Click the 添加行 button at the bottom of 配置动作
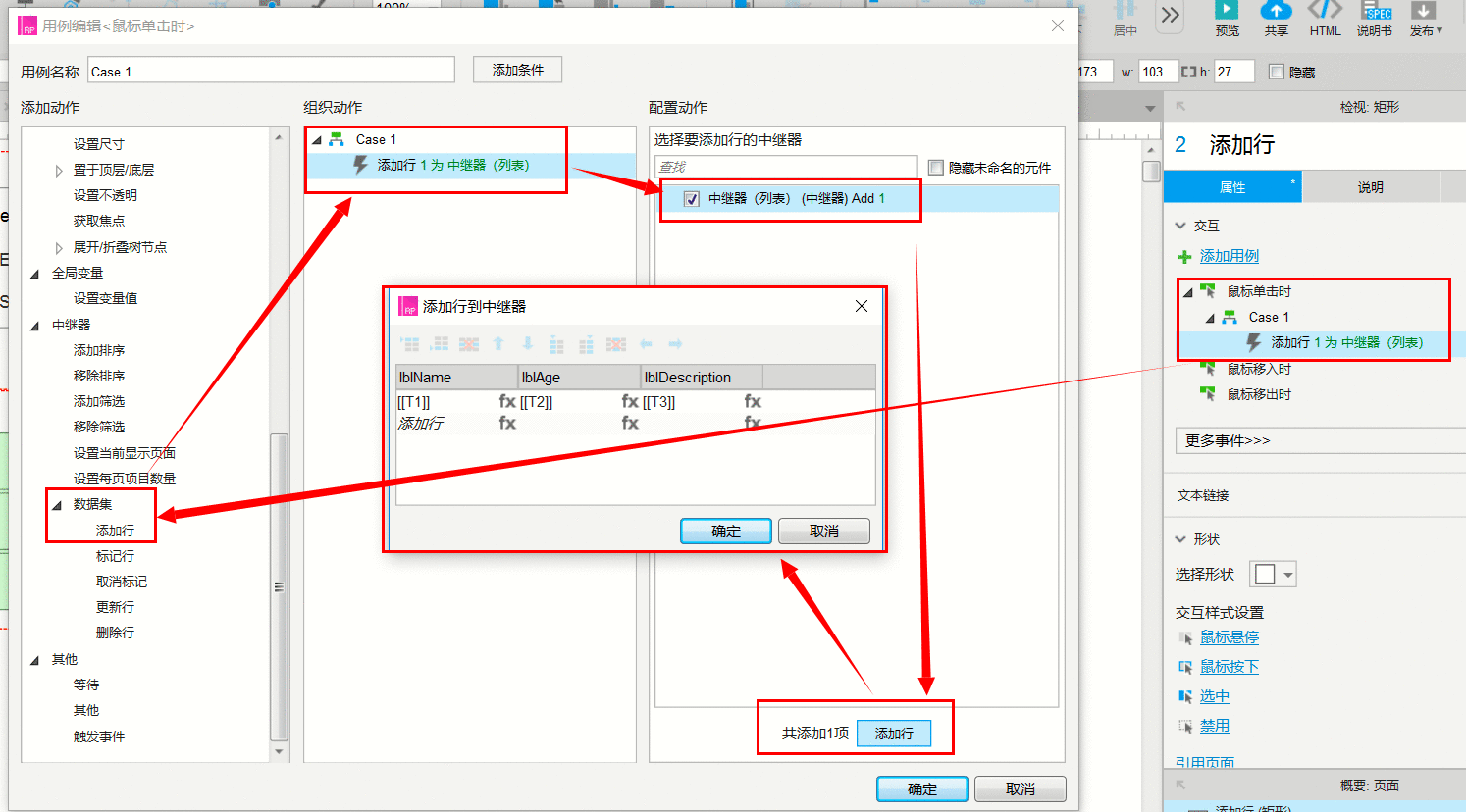Screen dimensions: 1466x812 coord(894,734)
